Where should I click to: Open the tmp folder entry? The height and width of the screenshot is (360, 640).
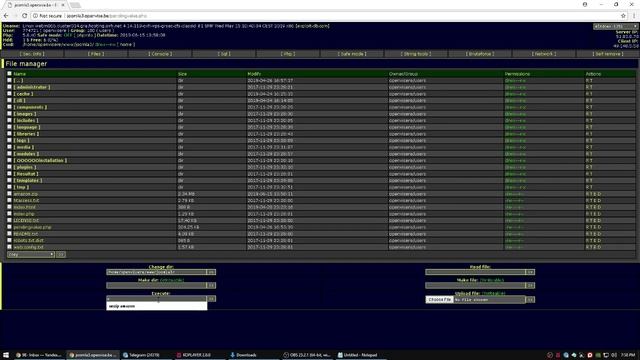21,187
